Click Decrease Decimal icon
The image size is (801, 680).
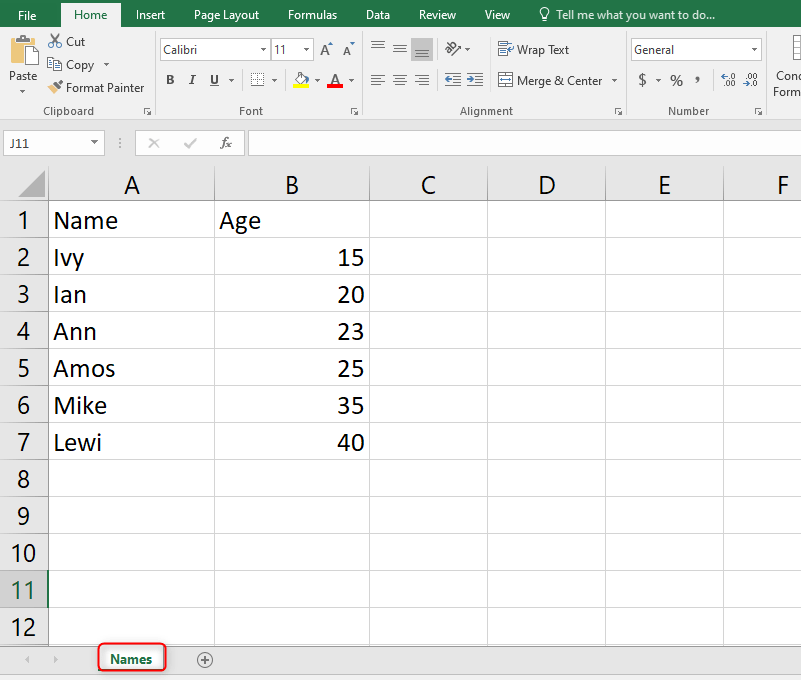(750, 80)
